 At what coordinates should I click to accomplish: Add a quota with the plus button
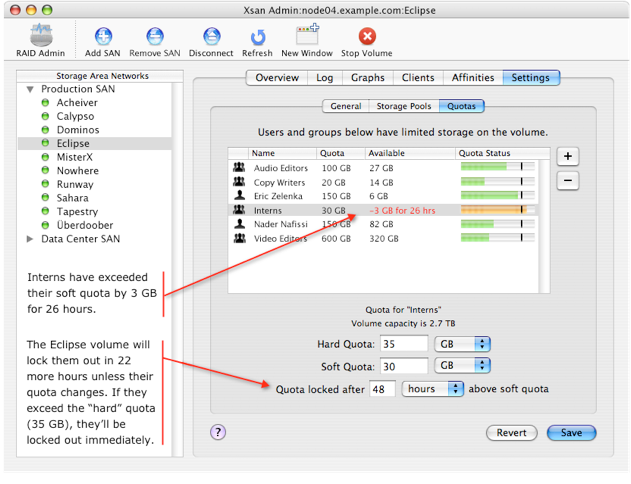[x=566, y=156]
